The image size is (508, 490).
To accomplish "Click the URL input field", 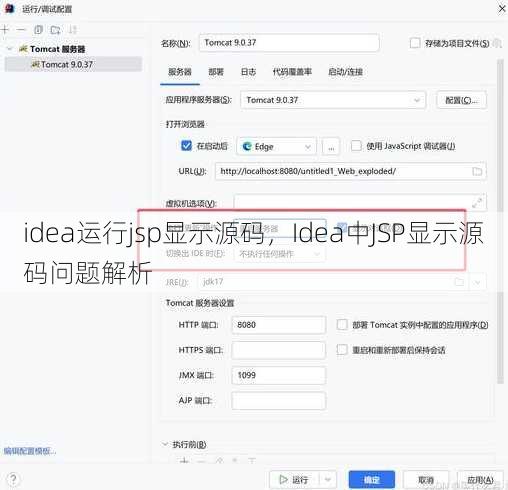I will [350, 171].
